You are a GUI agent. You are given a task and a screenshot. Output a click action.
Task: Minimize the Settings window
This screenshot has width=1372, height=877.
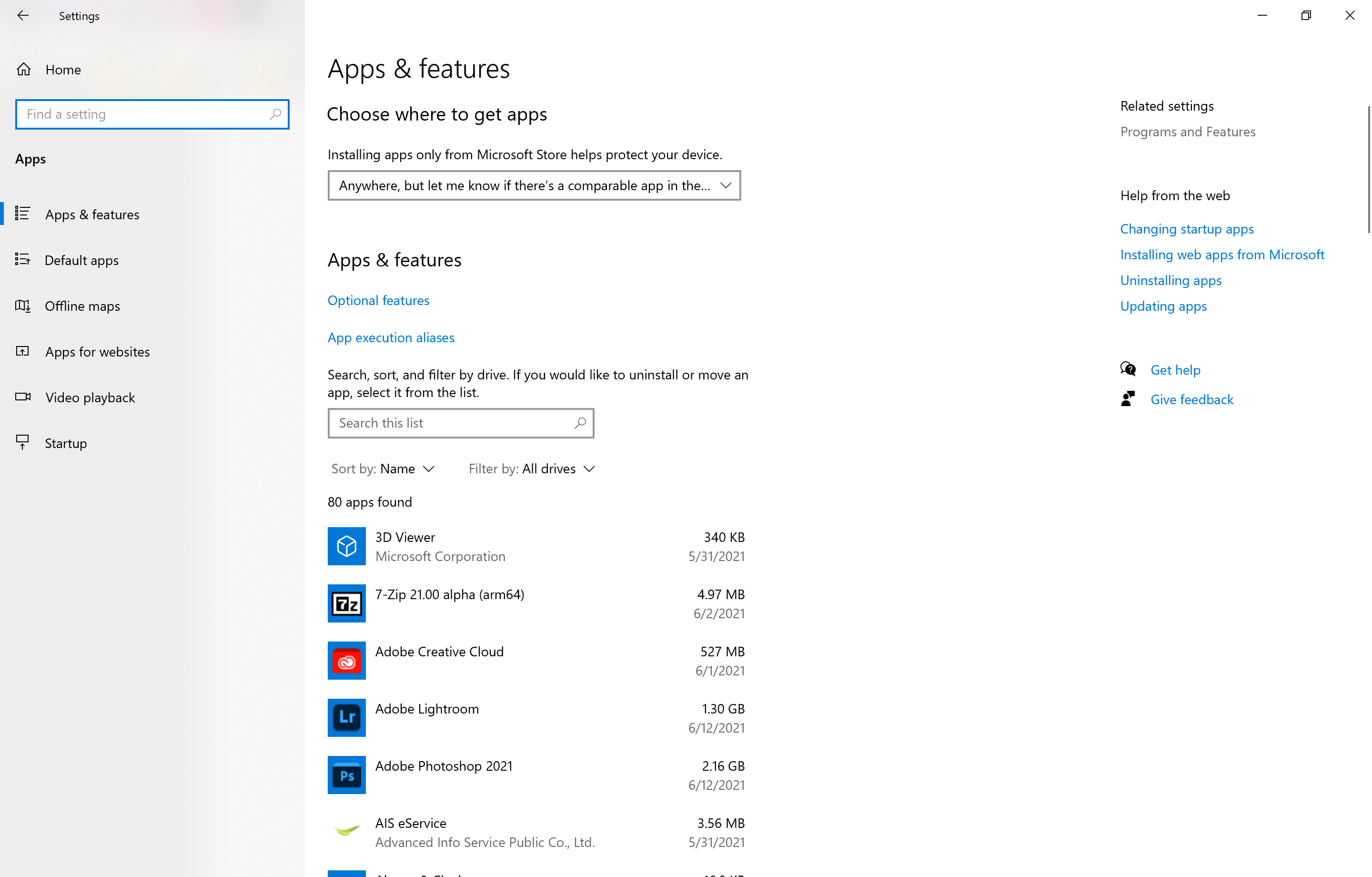coord(1262,15)
